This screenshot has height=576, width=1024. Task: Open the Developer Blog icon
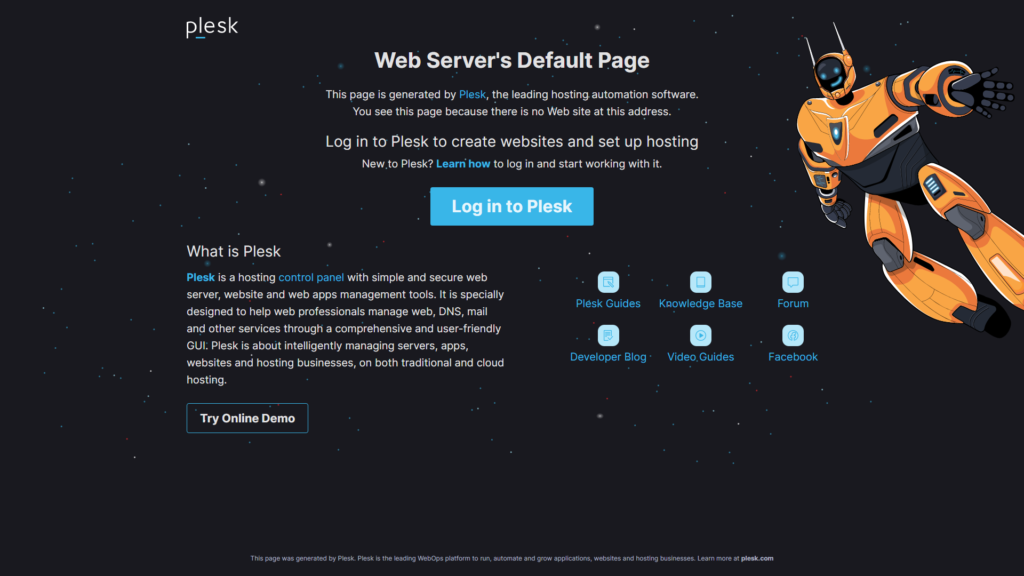(608, 336)
